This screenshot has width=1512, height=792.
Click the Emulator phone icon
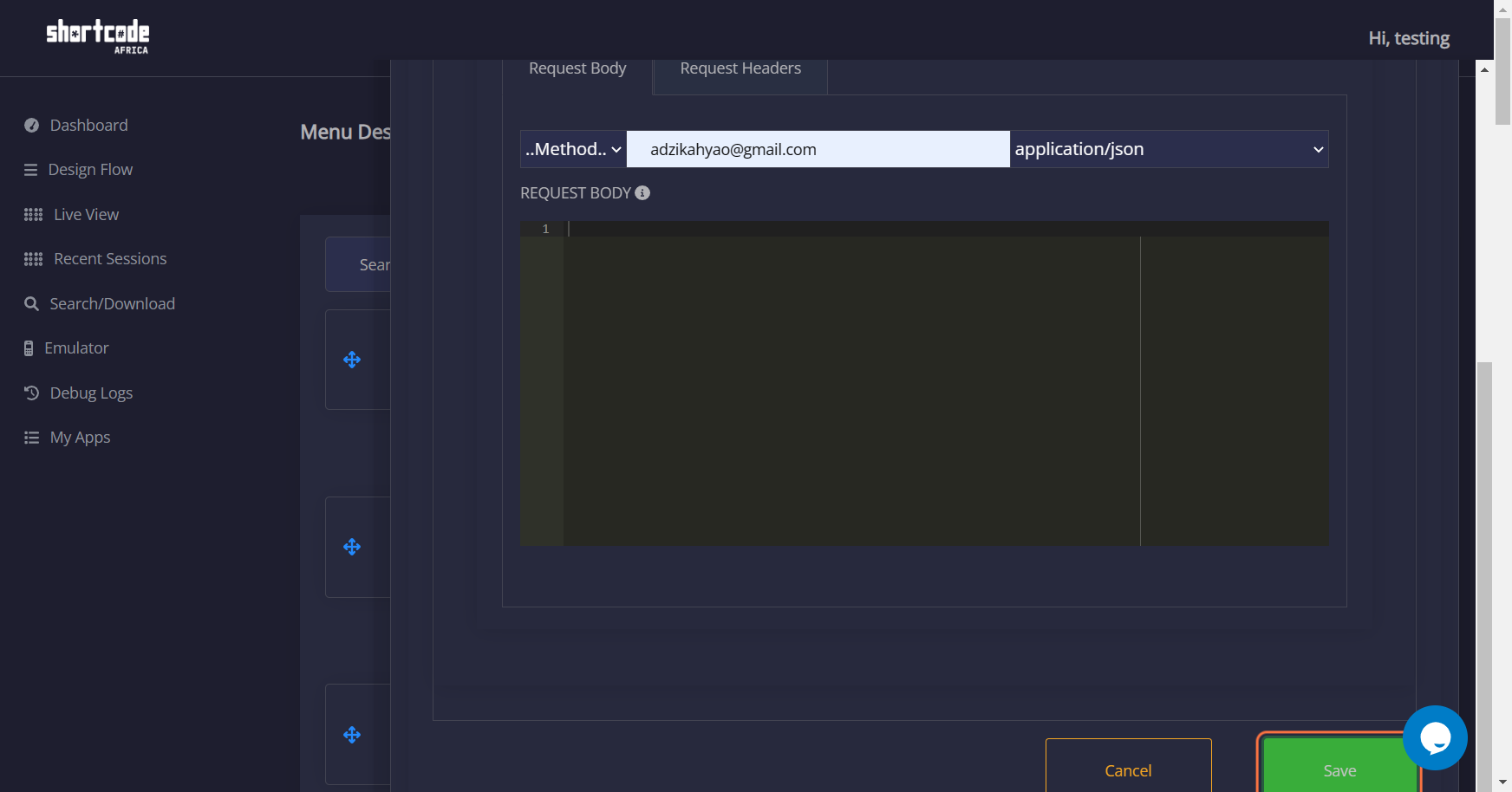tap(29, 348)
